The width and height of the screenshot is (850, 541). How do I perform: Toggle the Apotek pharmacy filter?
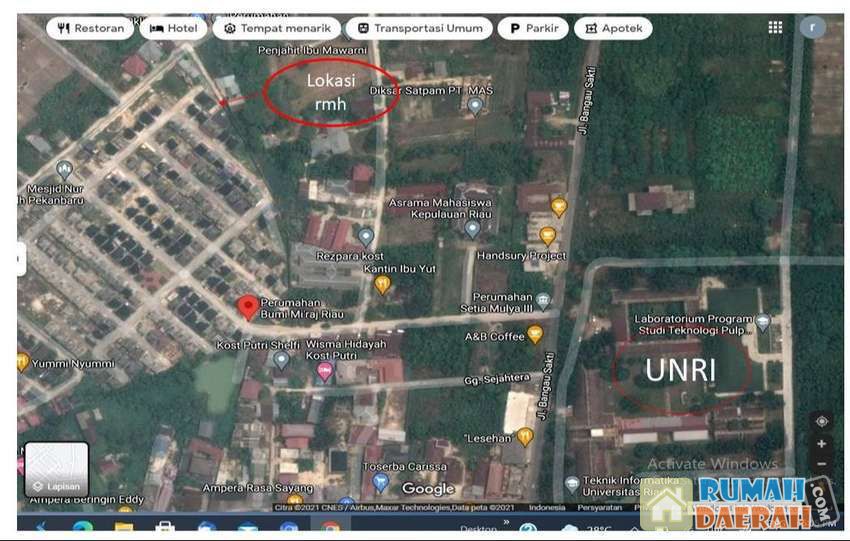coord(612,28)
